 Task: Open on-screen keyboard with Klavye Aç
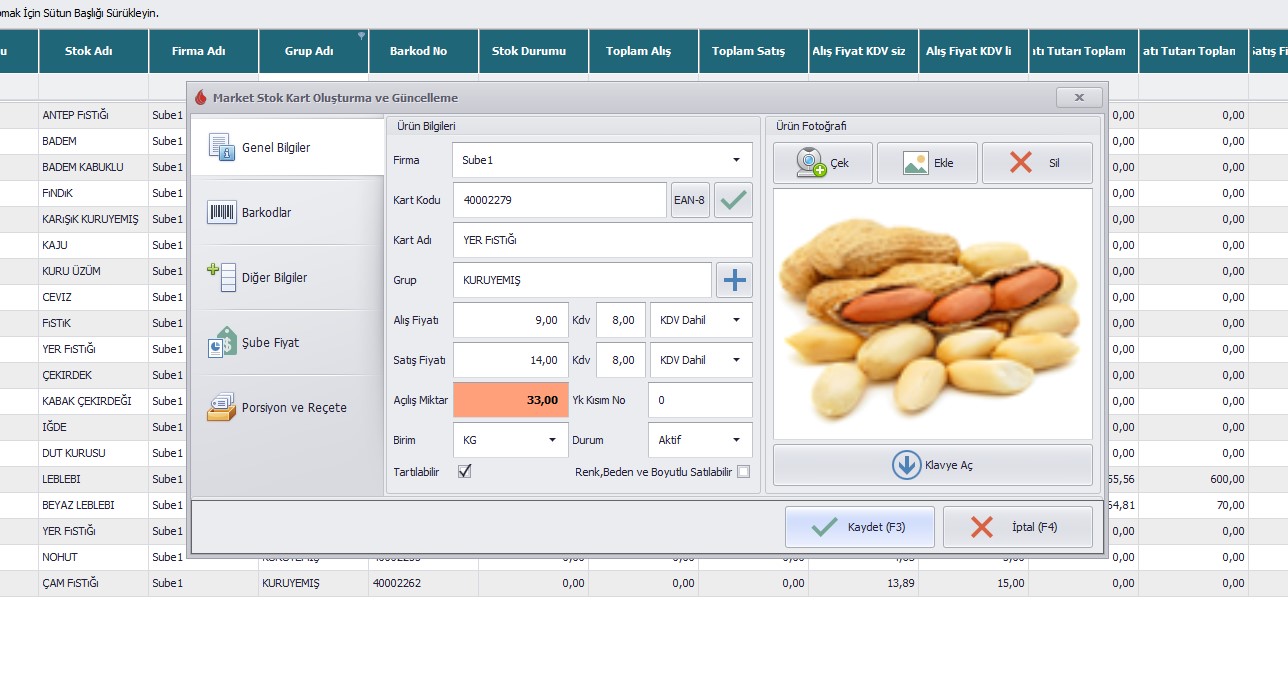[x=932, y=465]
